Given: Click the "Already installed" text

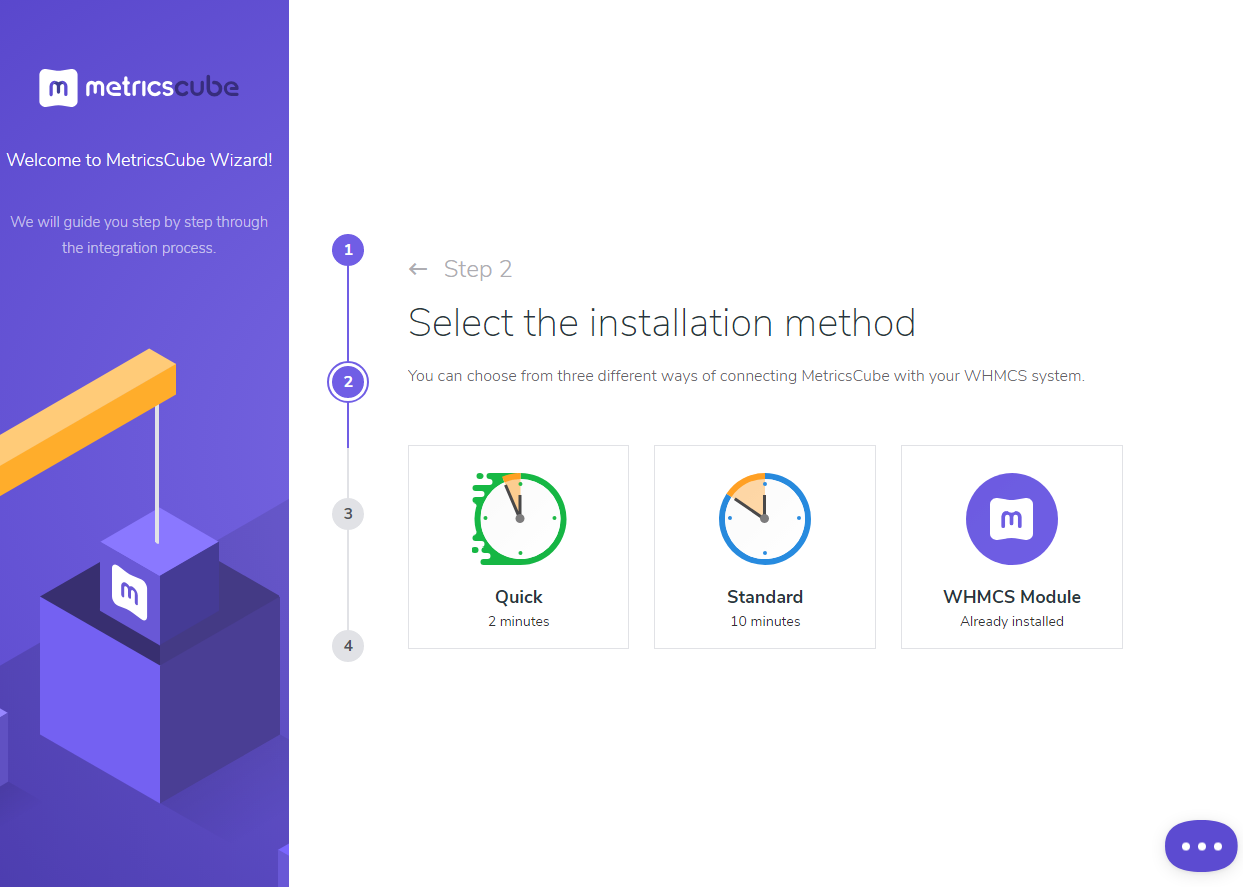Looking at the screenshot, I should pyautogui.click(x=1012, y=621).
